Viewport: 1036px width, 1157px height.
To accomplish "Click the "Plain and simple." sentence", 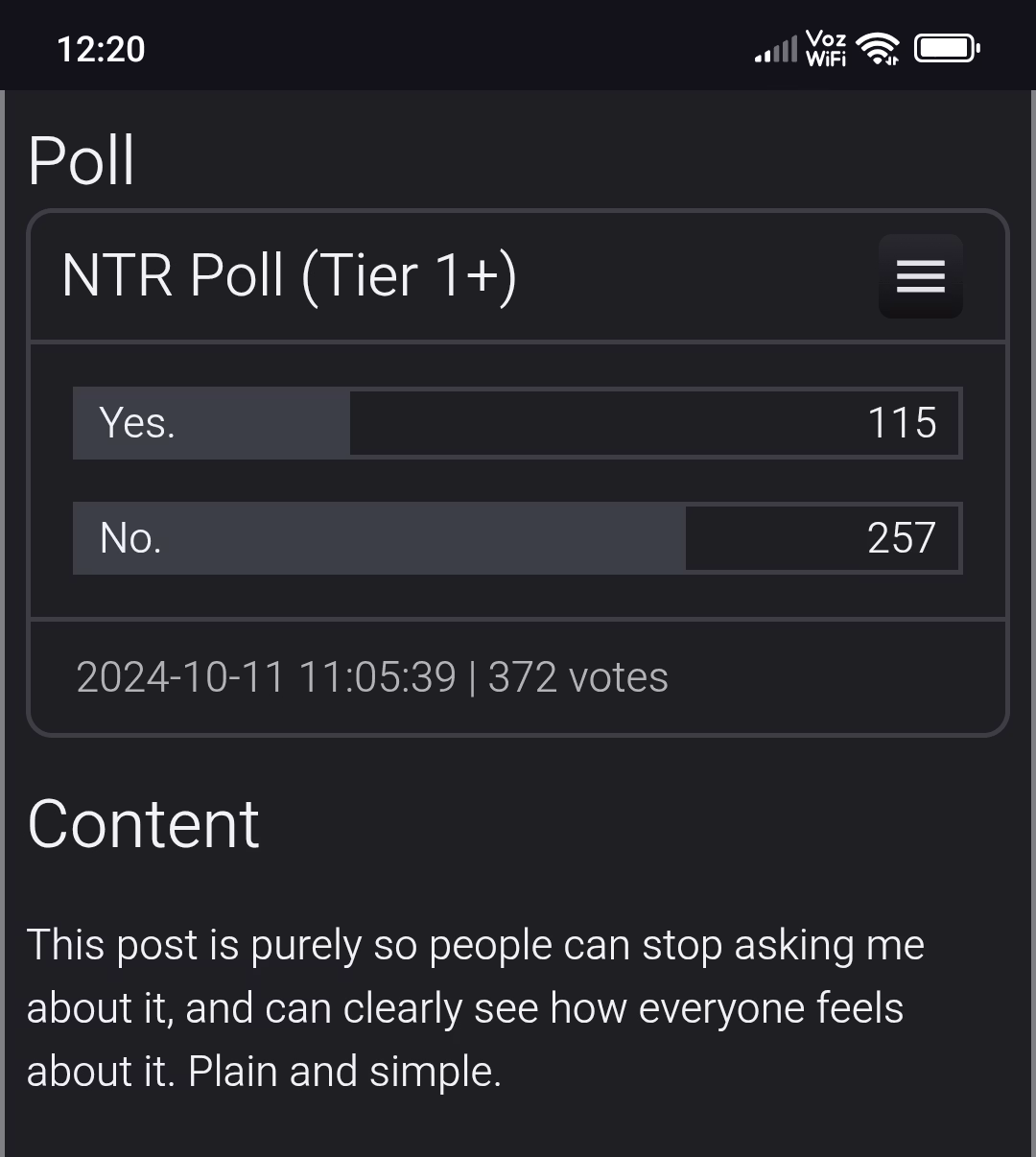I will 345,1072.
